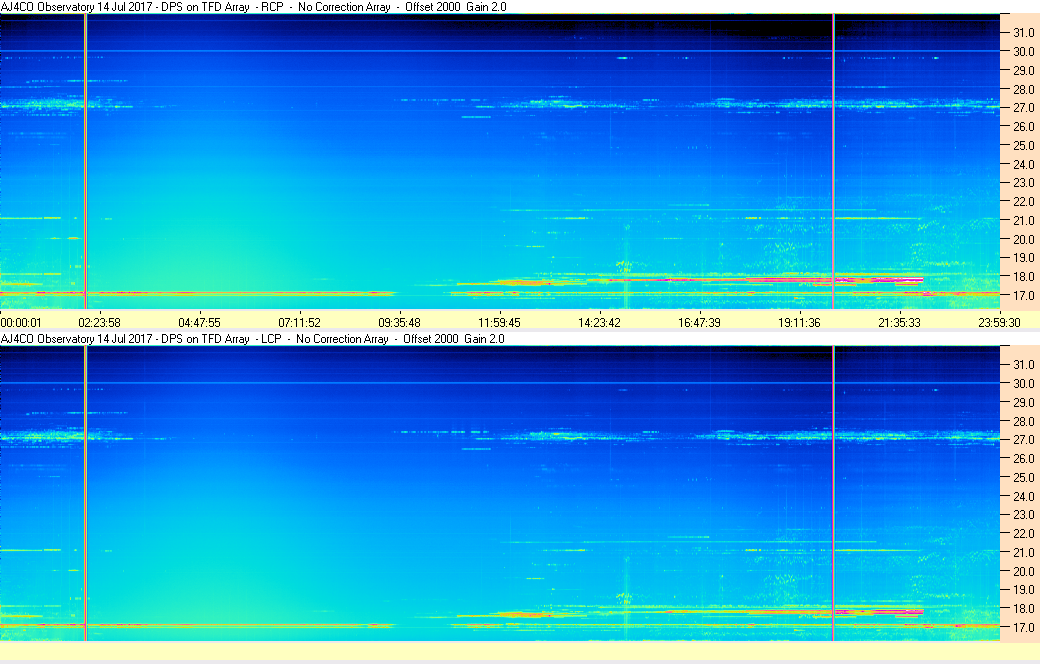Click the 23.0 frequency label on RCP panel
1040x664 pixels.
tap(1023, 183)
